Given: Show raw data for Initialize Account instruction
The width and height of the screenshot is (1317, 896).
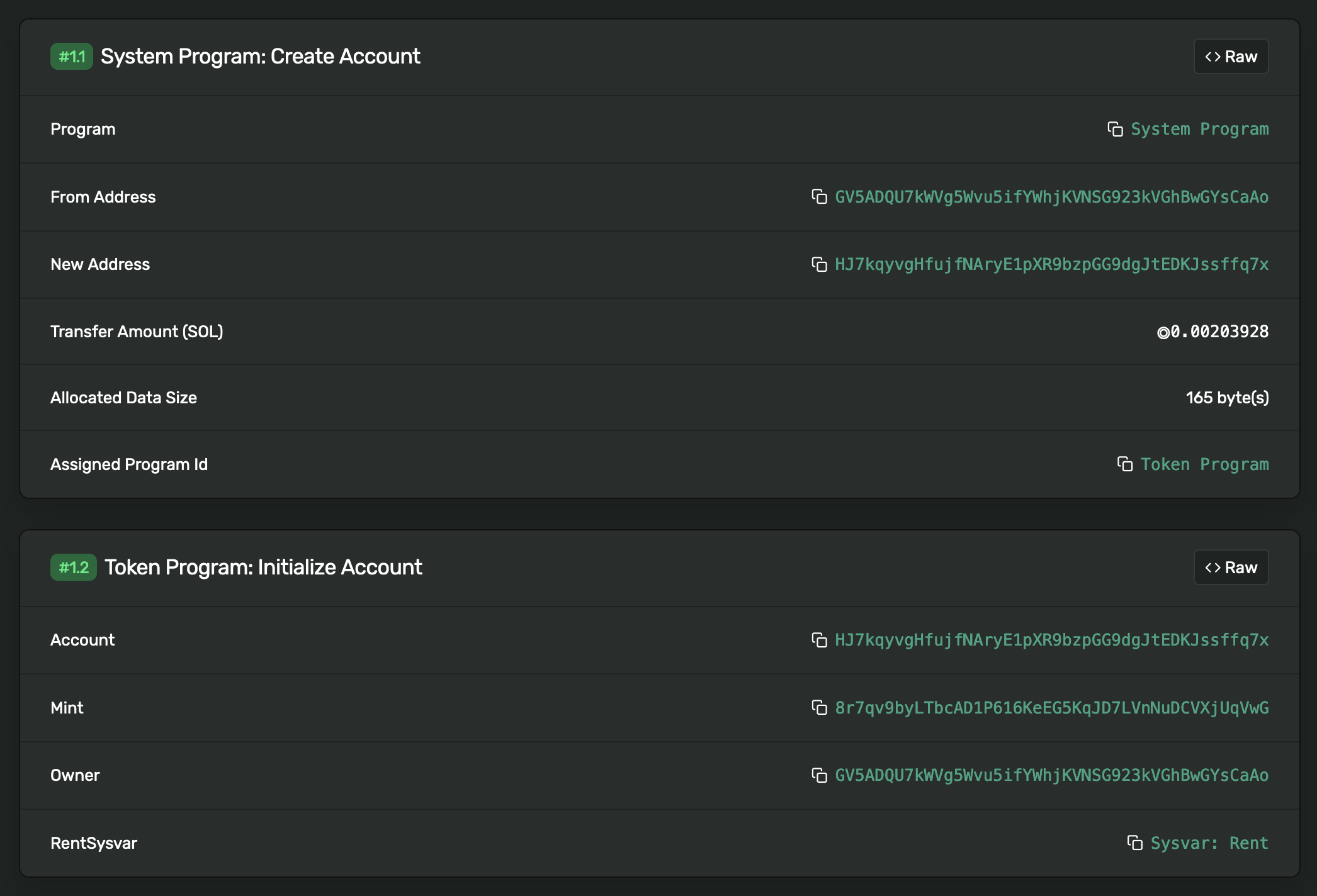Looking at the screenshot, I should [1231, 567].
